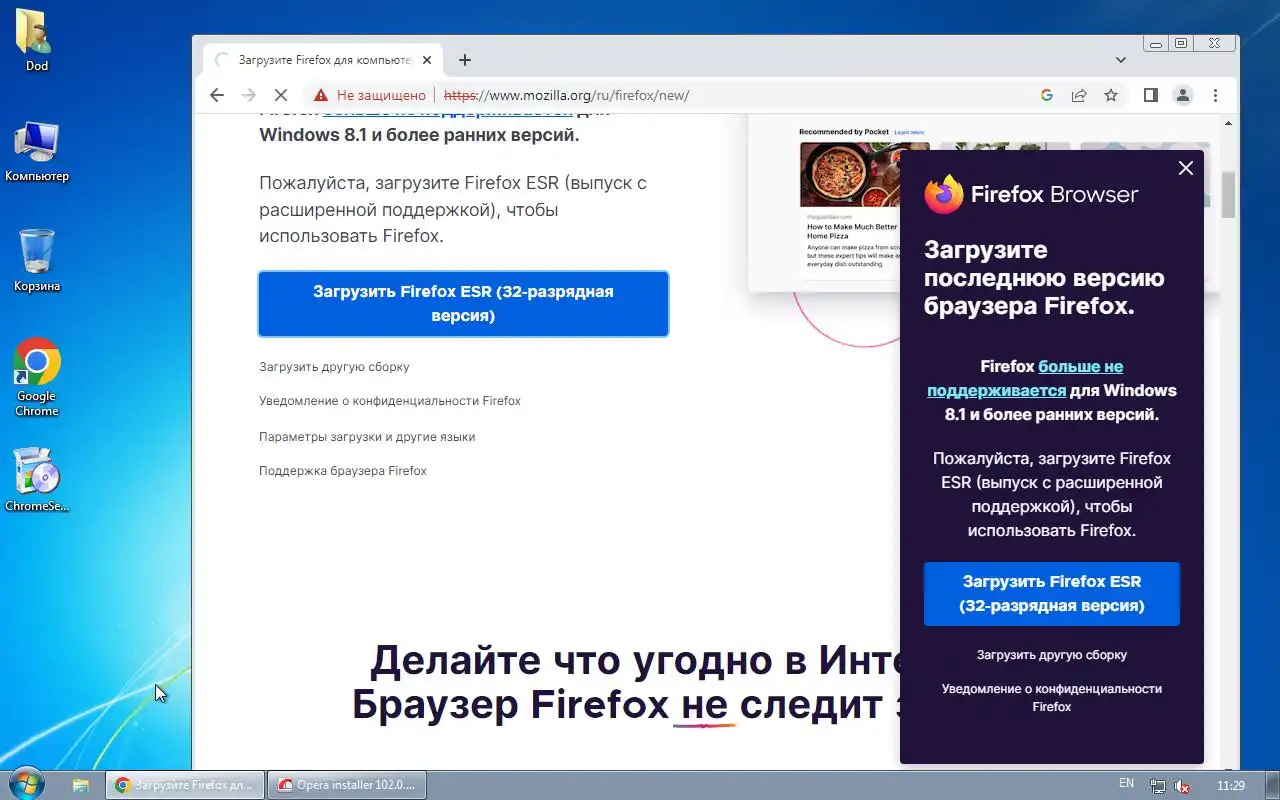The width and height of the screenshot is (1280, 800).
Task: Switch to Opera installer taskbar button
Action: 347,785
